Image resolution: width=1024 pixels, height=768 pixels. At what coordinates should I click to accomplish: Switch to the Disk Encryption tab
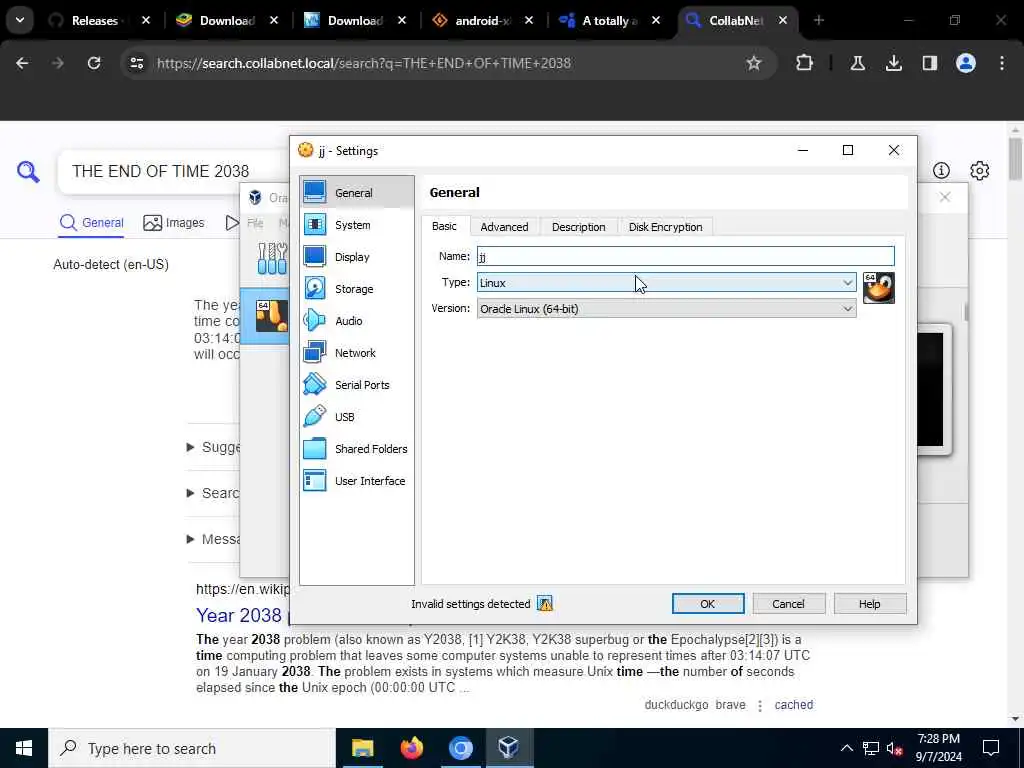coord(665,227)
